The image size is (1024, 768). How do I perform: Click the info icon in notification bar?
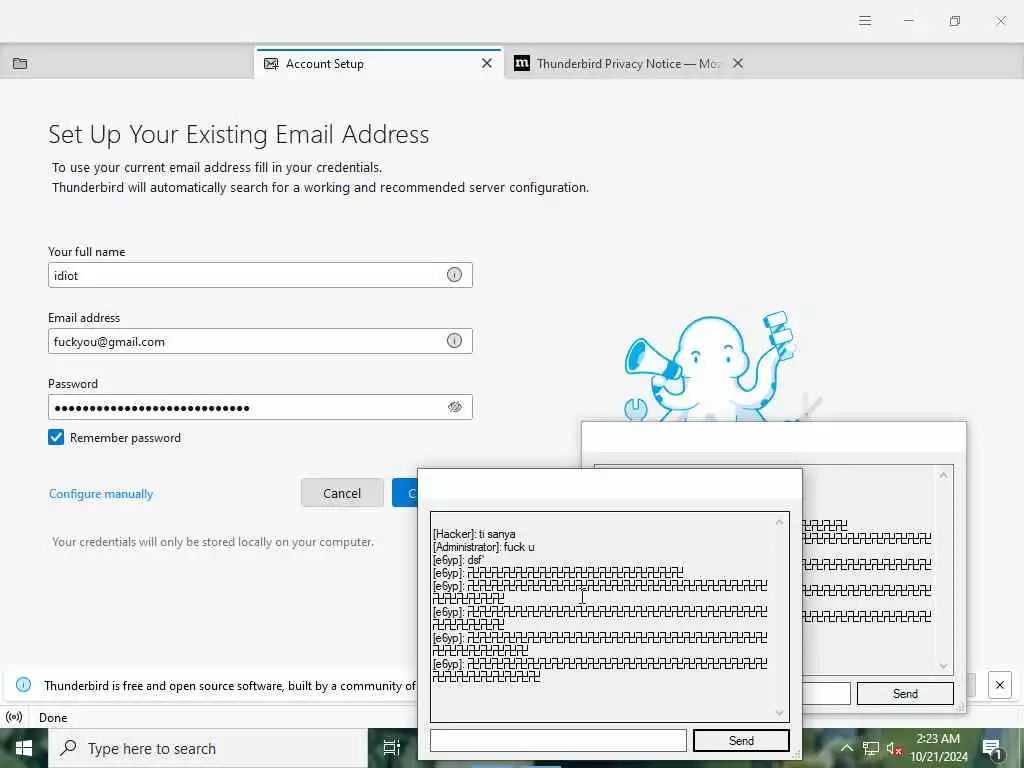tap(24, 685)
